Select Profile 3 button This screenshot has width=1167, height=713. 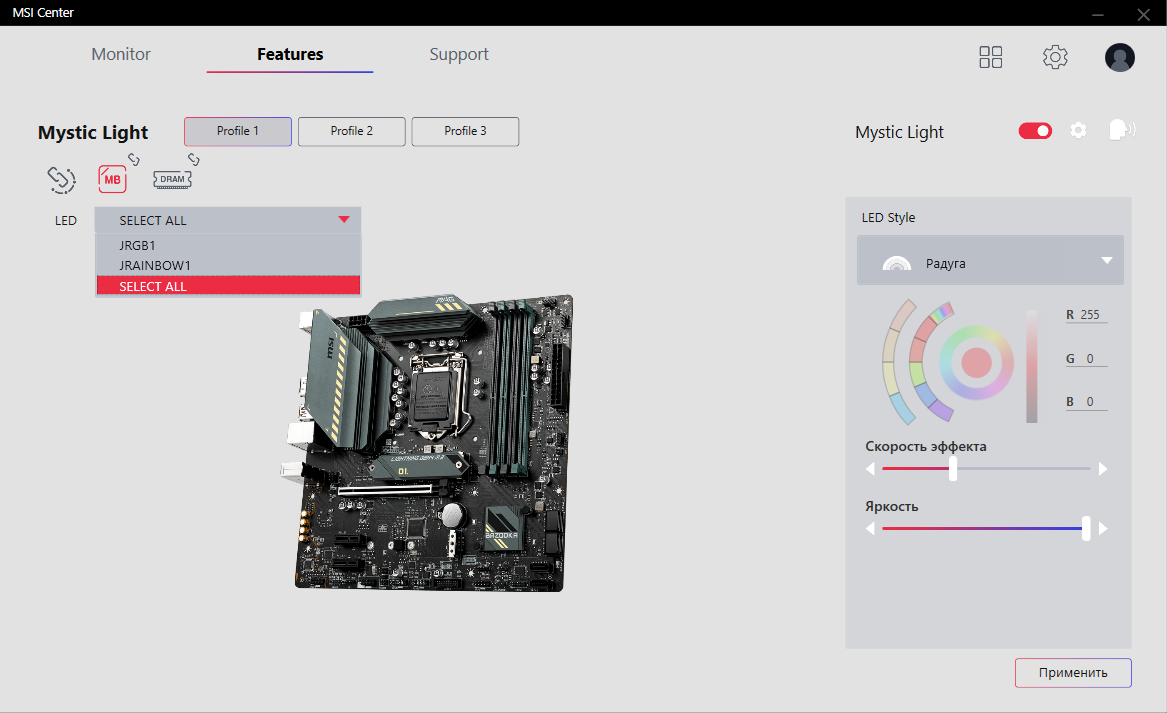pos(465,131)
